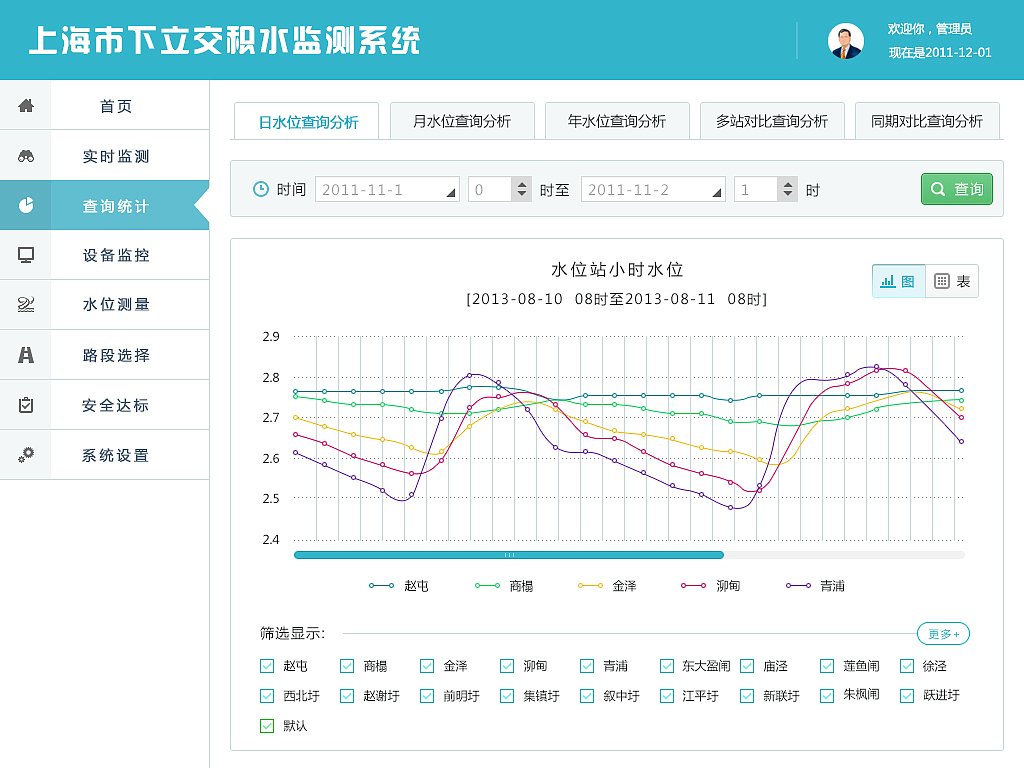This screenshot has height=768, width=1024.
Task: Click the monitor icon for device monitoring
Action: point(25,255)
